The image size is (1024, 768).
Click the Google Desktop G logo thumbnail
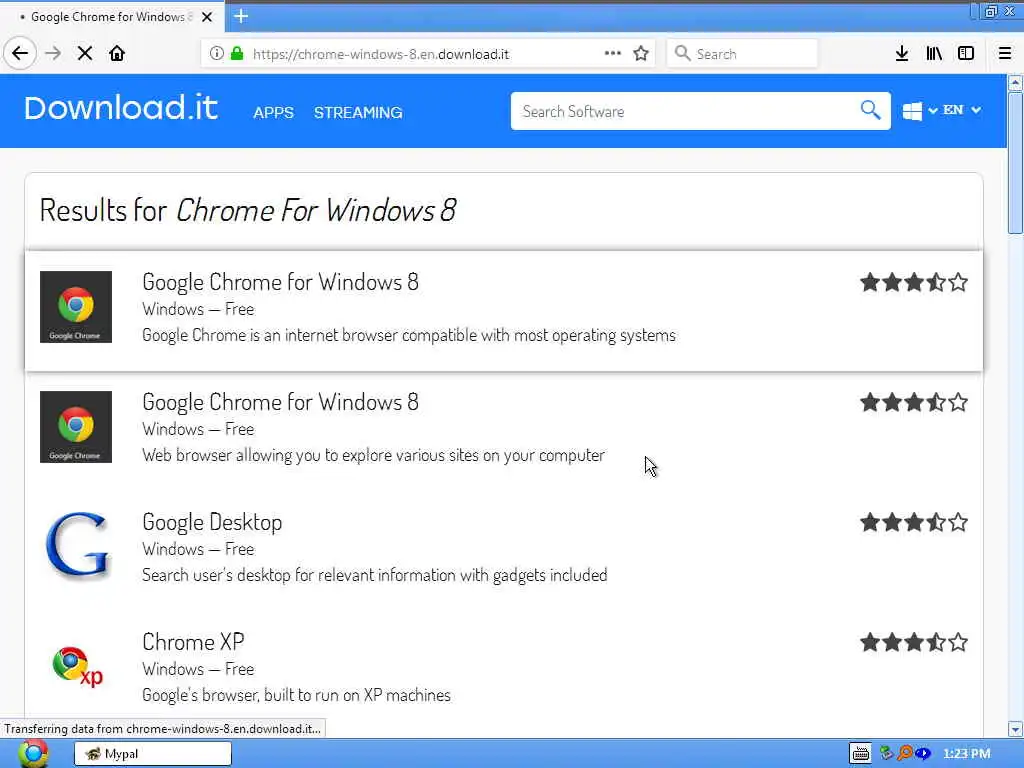point(76,546)
